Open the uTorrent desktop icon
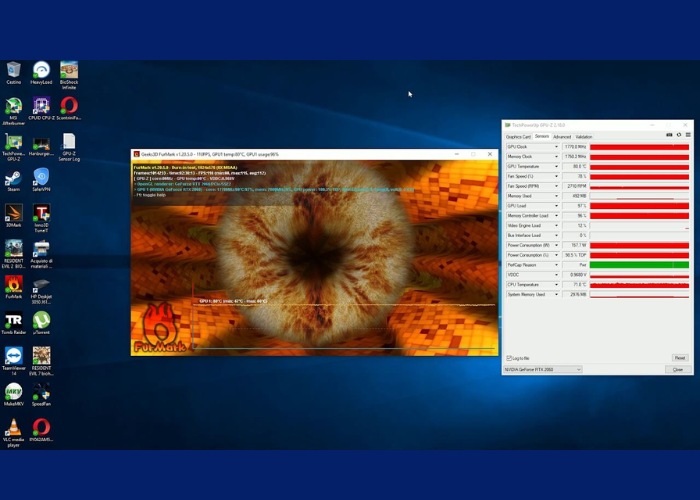The image size is (700, 500). [x=41, y=321]
